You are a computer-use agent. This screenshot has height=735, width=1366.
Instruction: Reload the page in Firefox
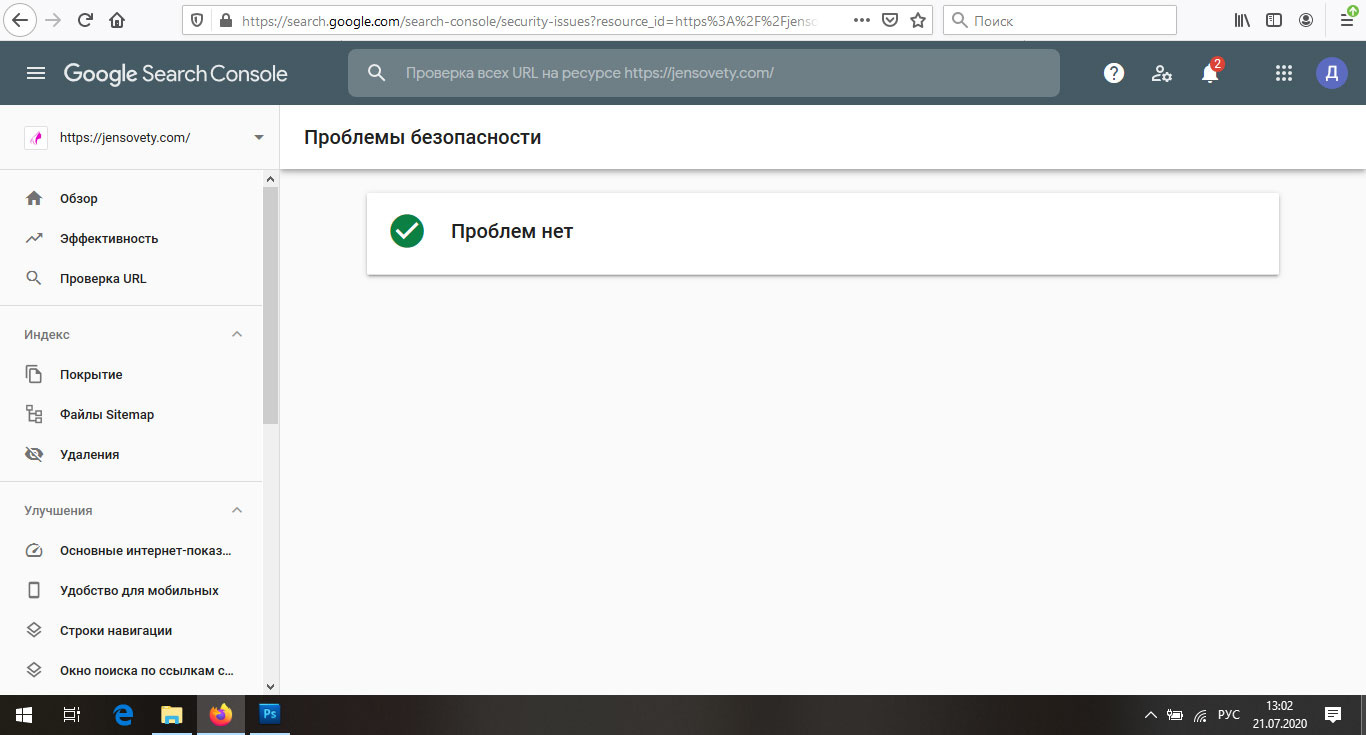[x=85, y=20]
